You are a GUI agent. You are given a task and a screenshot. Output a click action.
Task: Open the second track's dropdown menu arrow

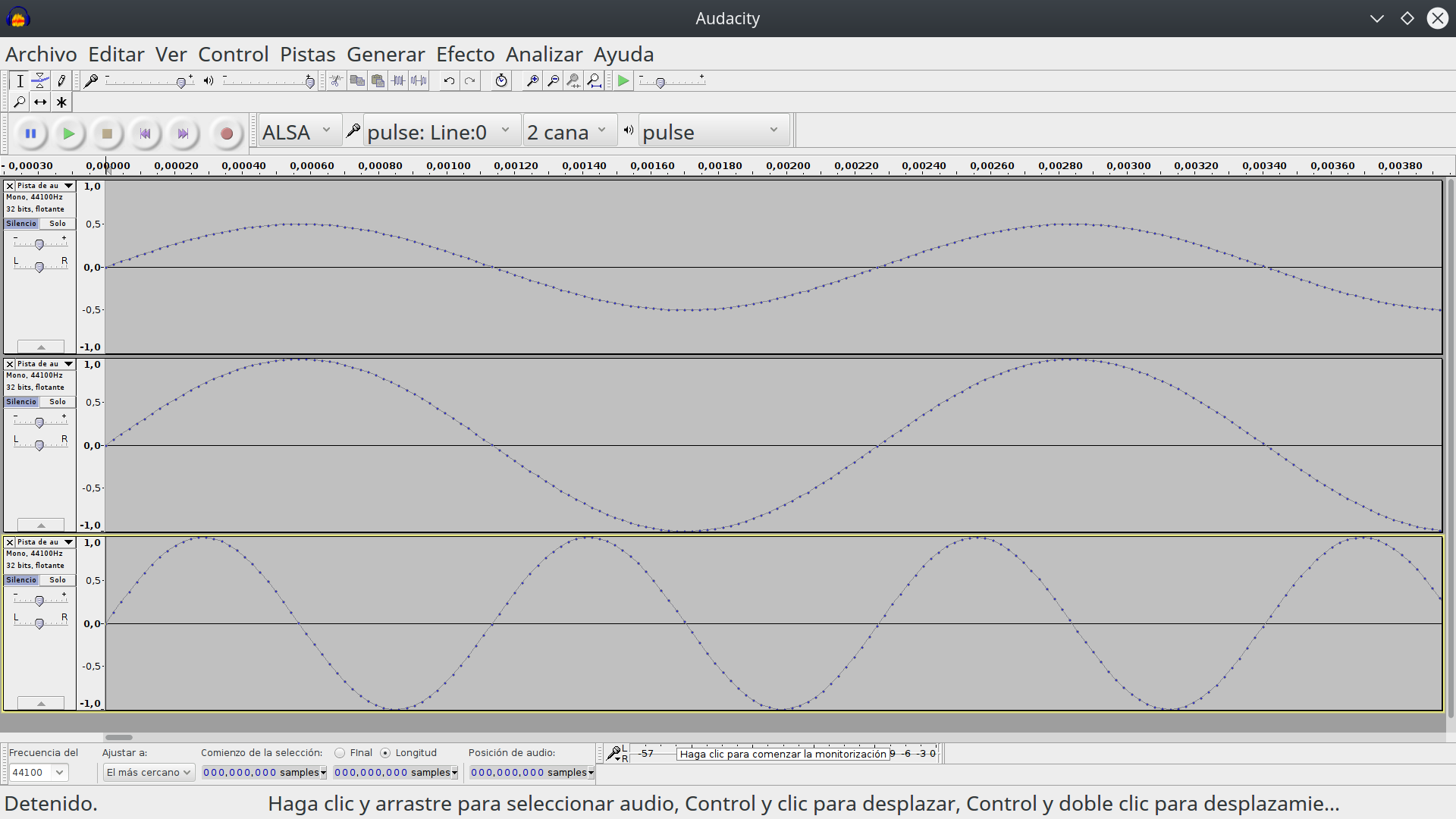click(x=68, y=364)
